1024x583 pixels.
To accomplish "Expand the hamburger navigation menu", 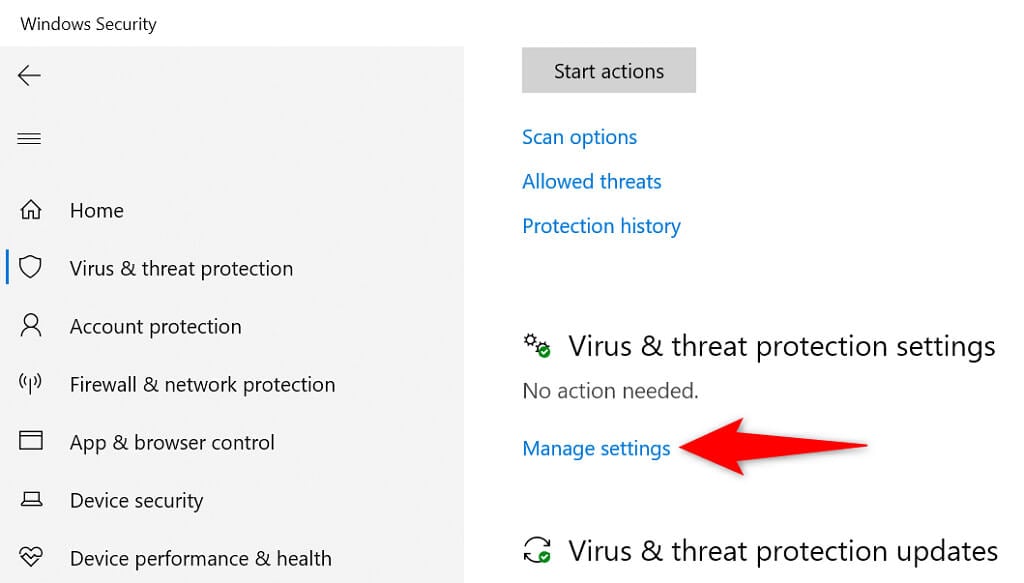I will (x=29, y=138).
